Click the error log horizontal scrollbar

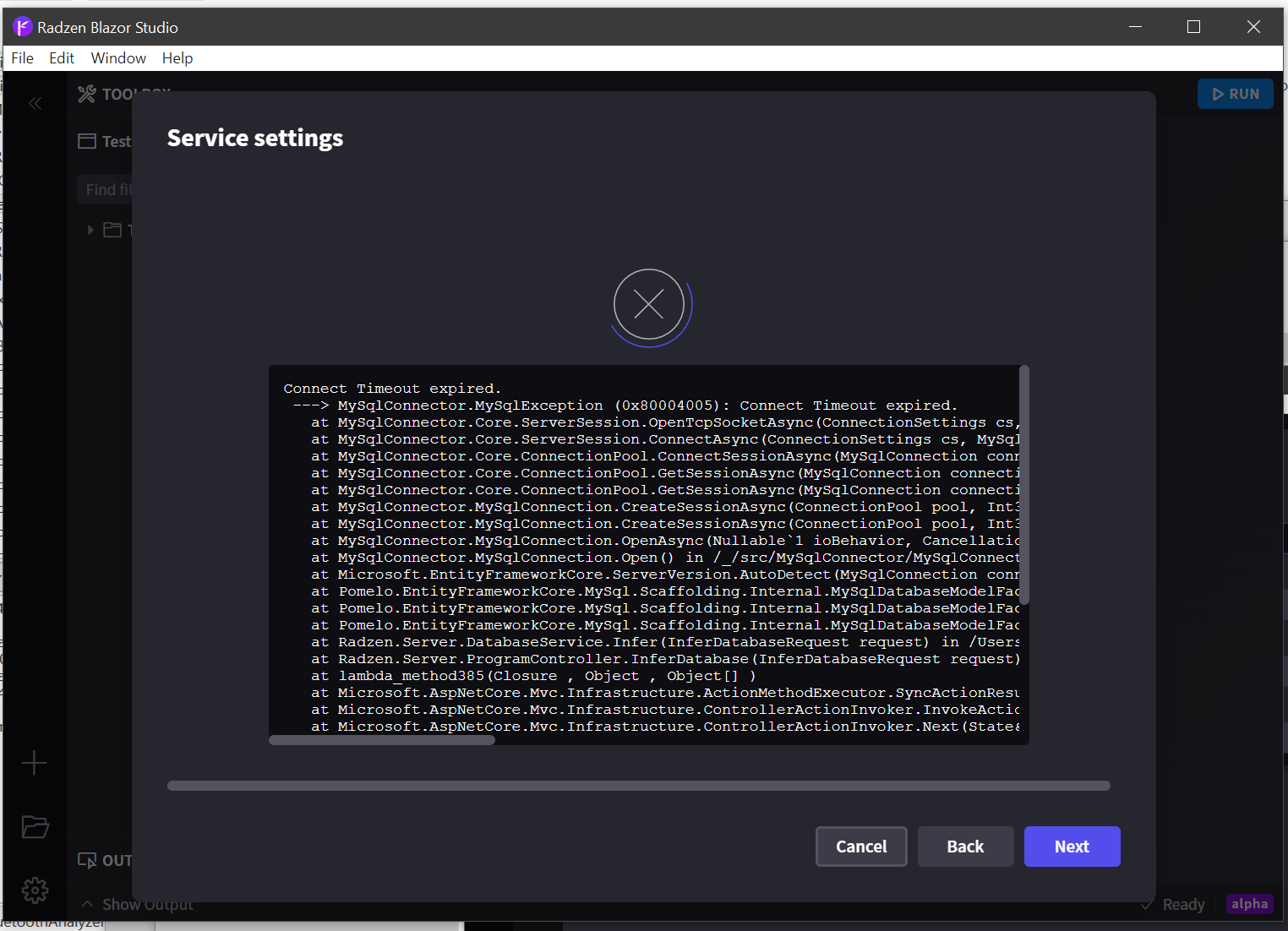382,739
